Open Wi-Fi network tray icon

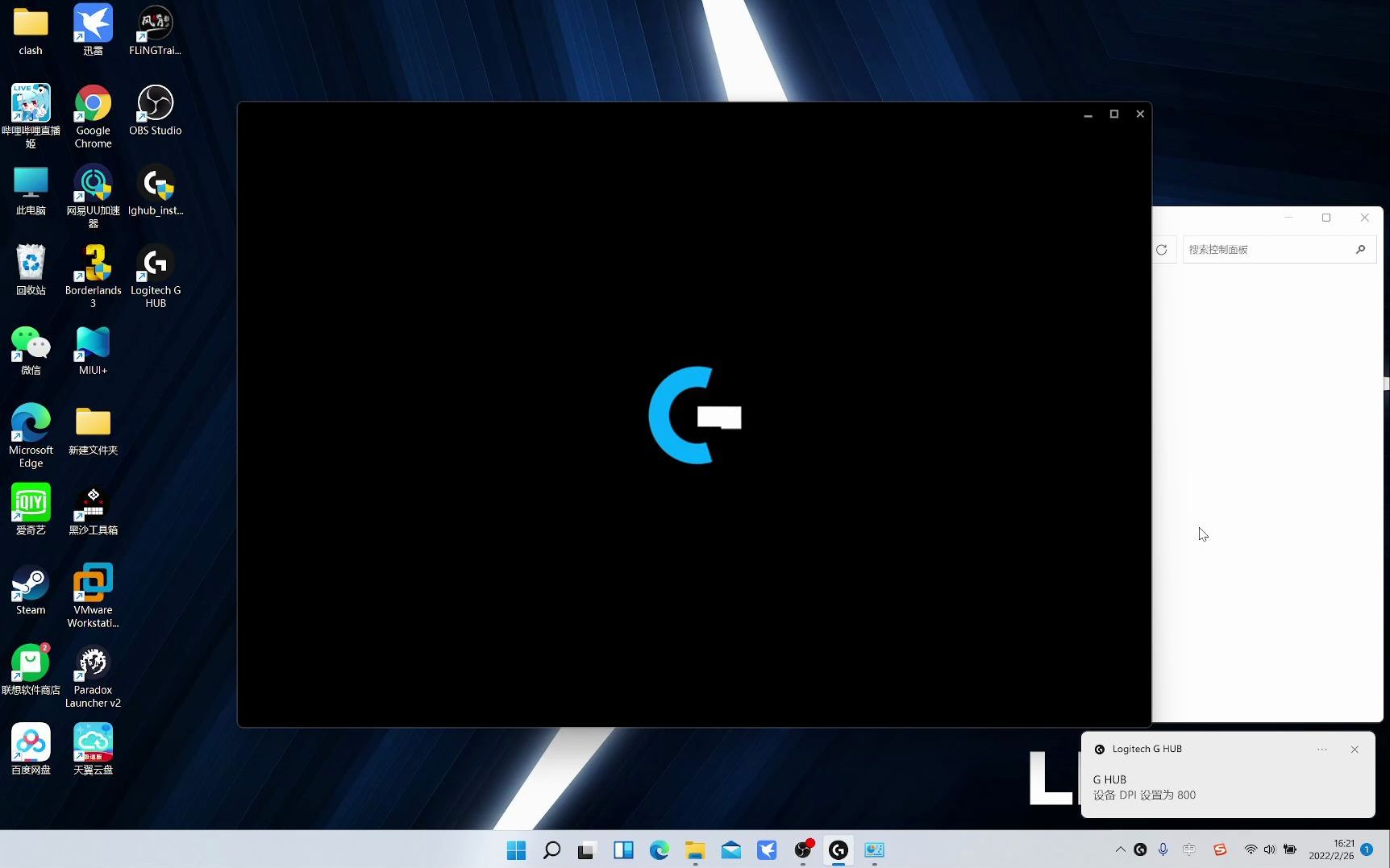click(x=1251, y=849)
